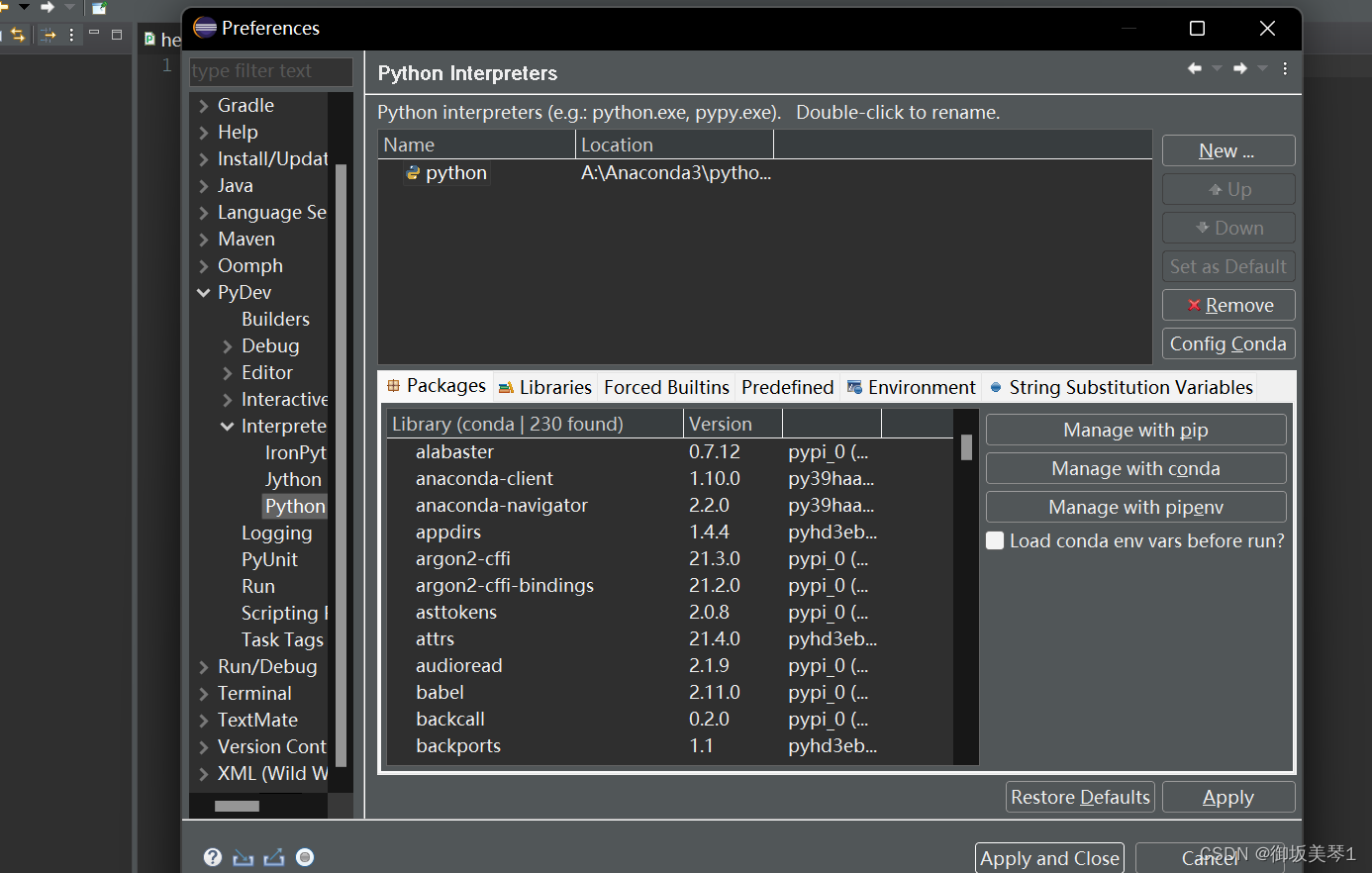This screenshot has width=1372, height=873.
Task: Switch to the Environment tab
Action: coord(912,387)
